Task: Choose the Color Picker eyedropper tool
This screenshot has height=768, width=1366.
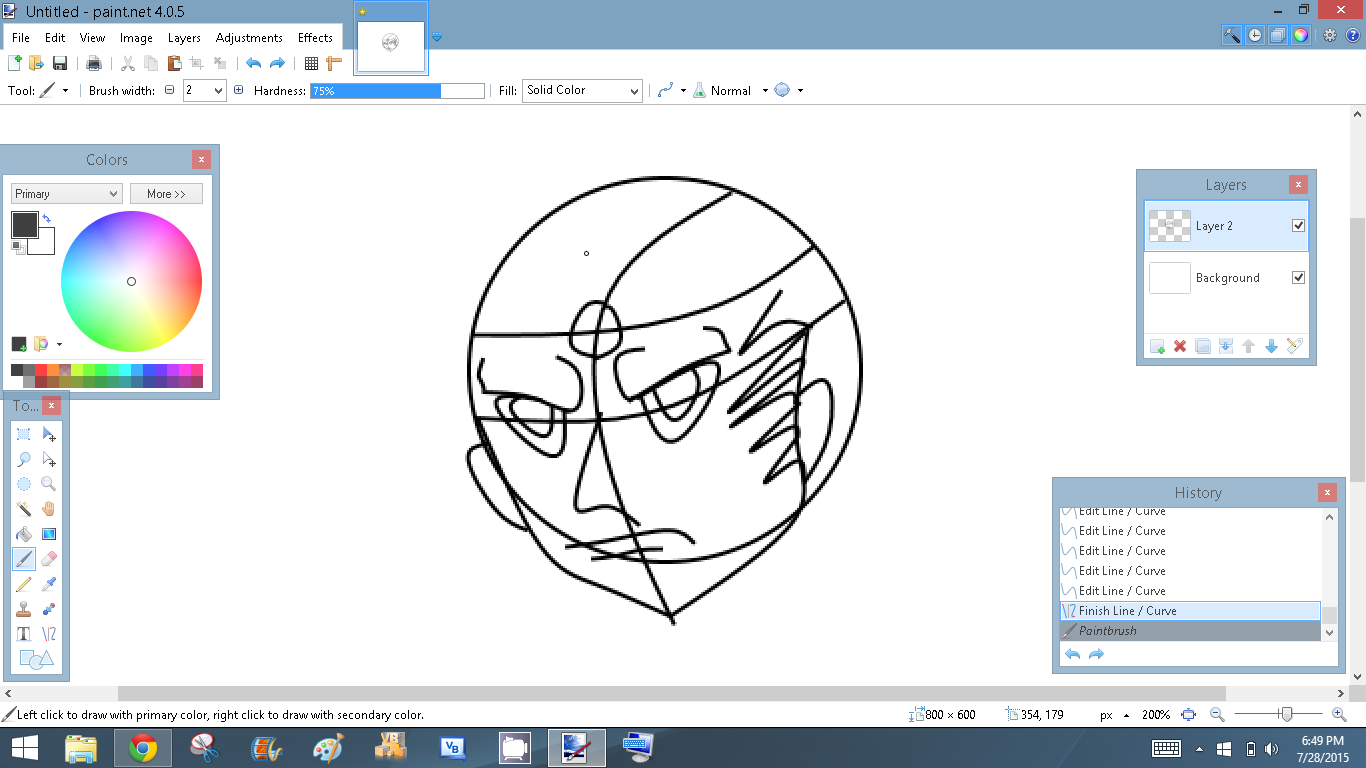Action: point(48,584)
